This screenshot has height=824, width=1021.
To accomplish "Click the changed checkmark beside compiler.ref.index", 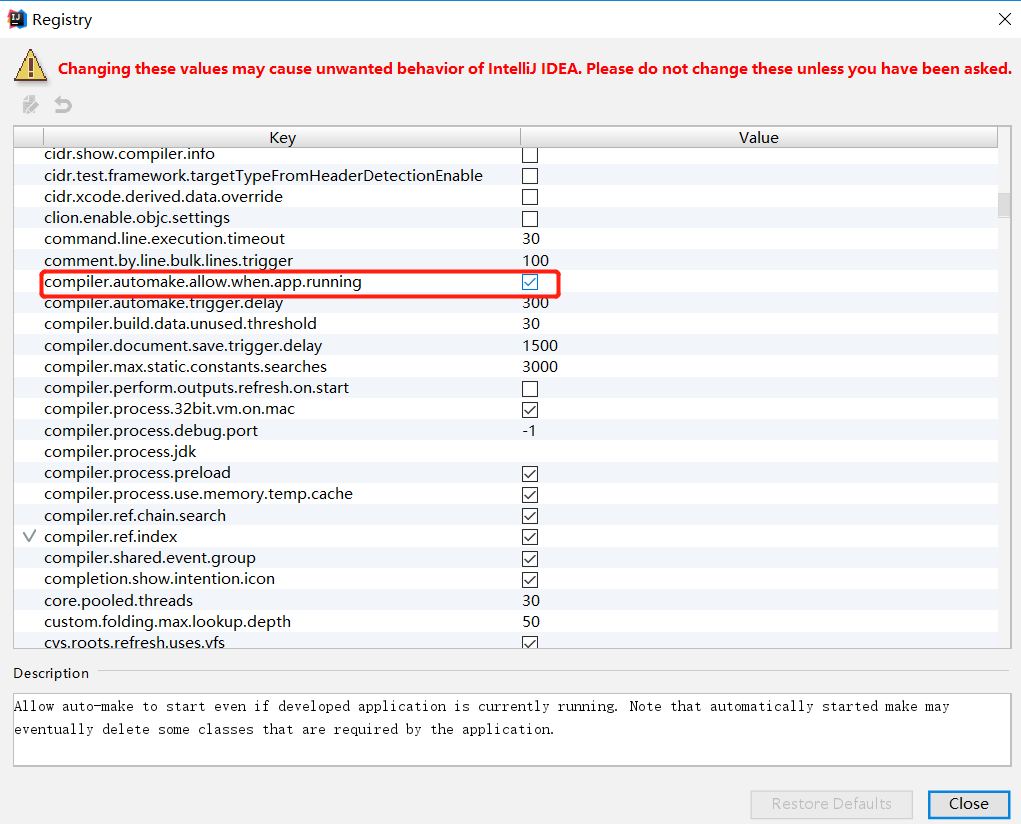I will [x=29, y=536].
